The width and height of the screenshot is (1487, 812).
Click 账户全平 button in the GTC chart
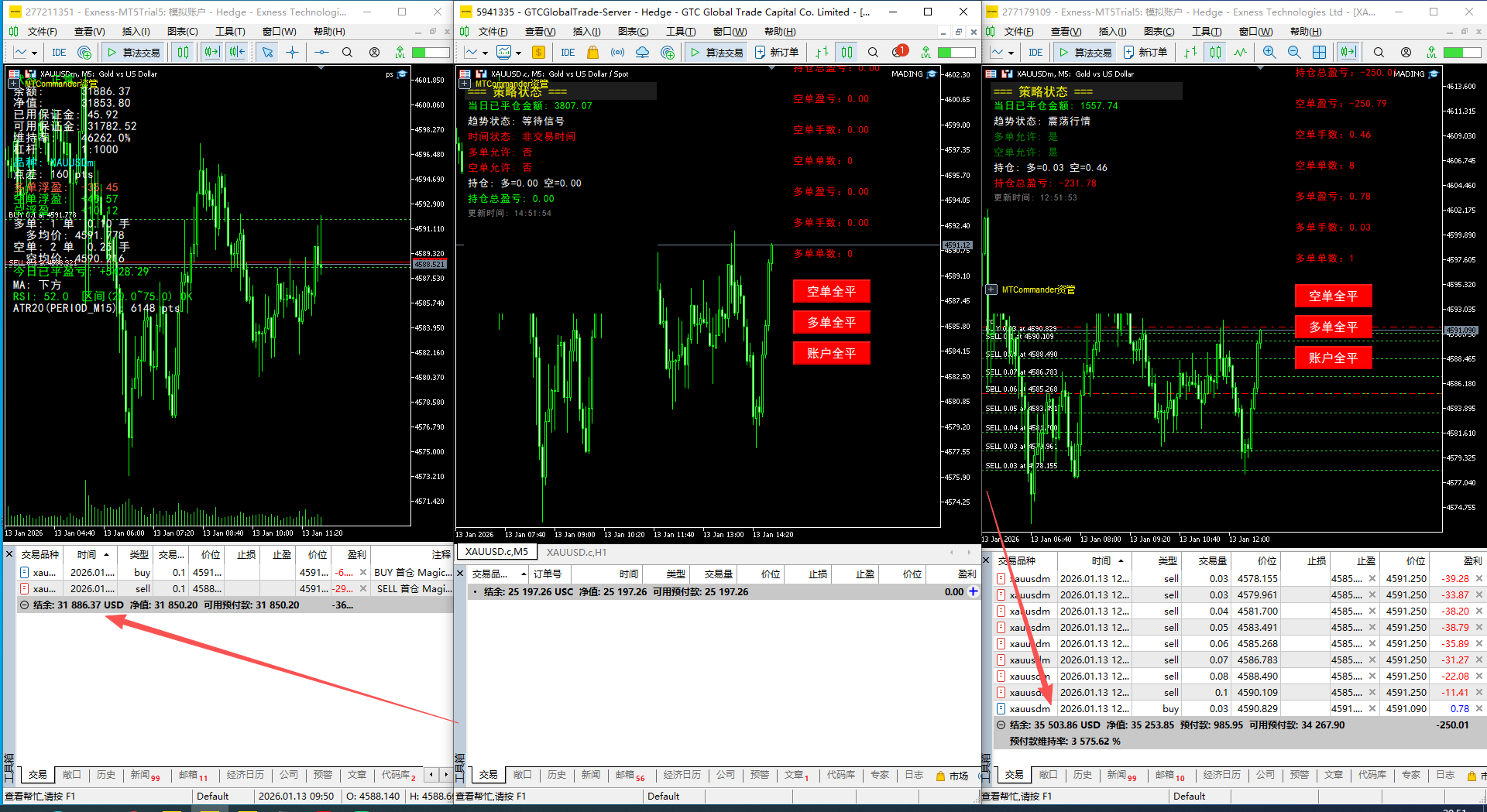click(831, 353)
